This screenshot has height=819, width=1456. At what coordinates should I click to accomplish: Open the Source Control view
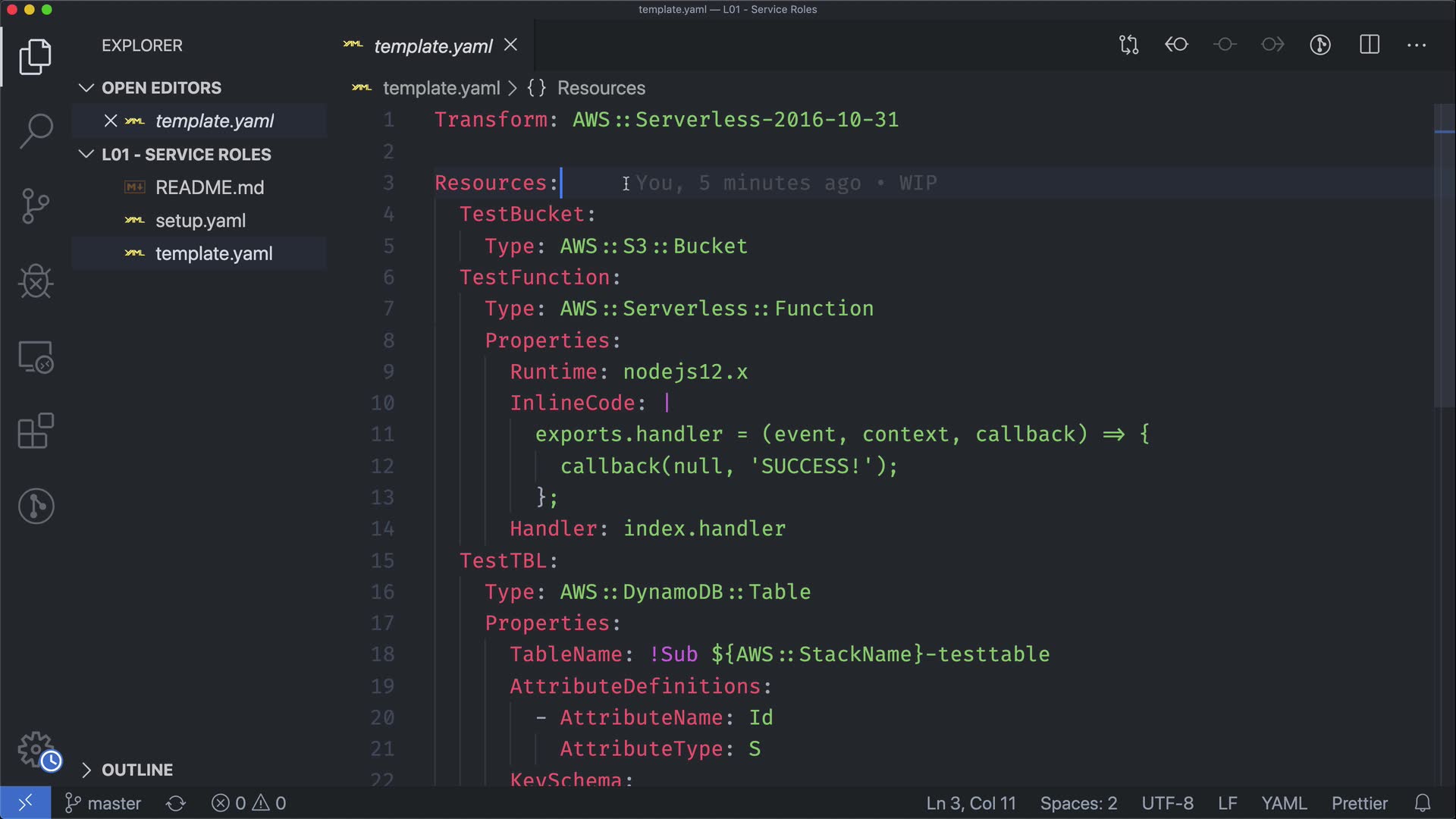point(36,206)
